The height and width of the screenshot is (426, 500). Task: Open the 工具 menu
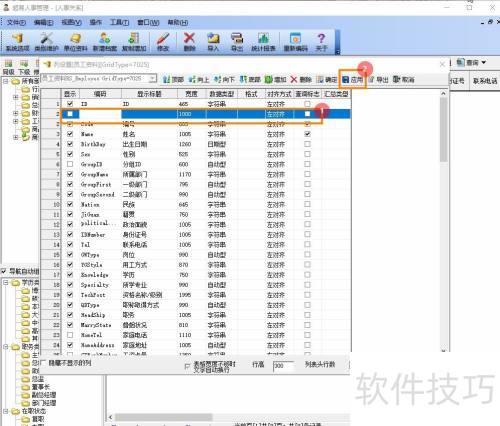click(x=120, y=23)
